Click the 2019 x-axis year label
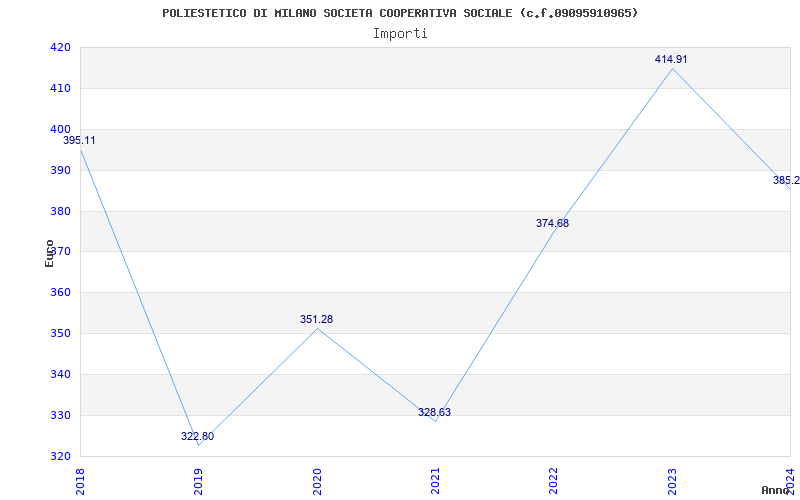The image size is (800, 500). (198, 482)
